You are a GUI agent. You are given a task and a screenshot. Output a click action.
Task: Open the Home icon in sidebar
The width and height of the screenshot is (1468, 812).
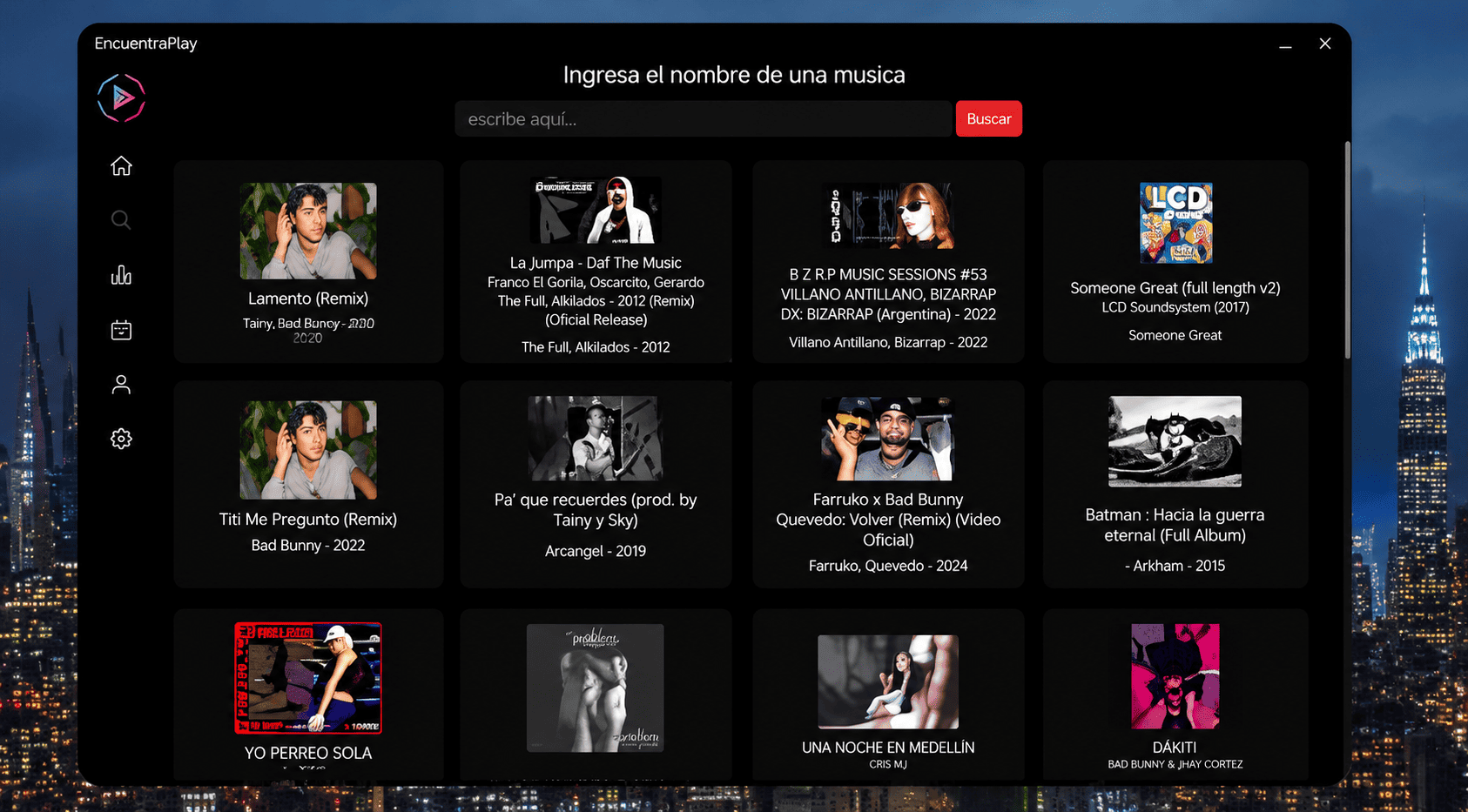(x=121, y=165)
